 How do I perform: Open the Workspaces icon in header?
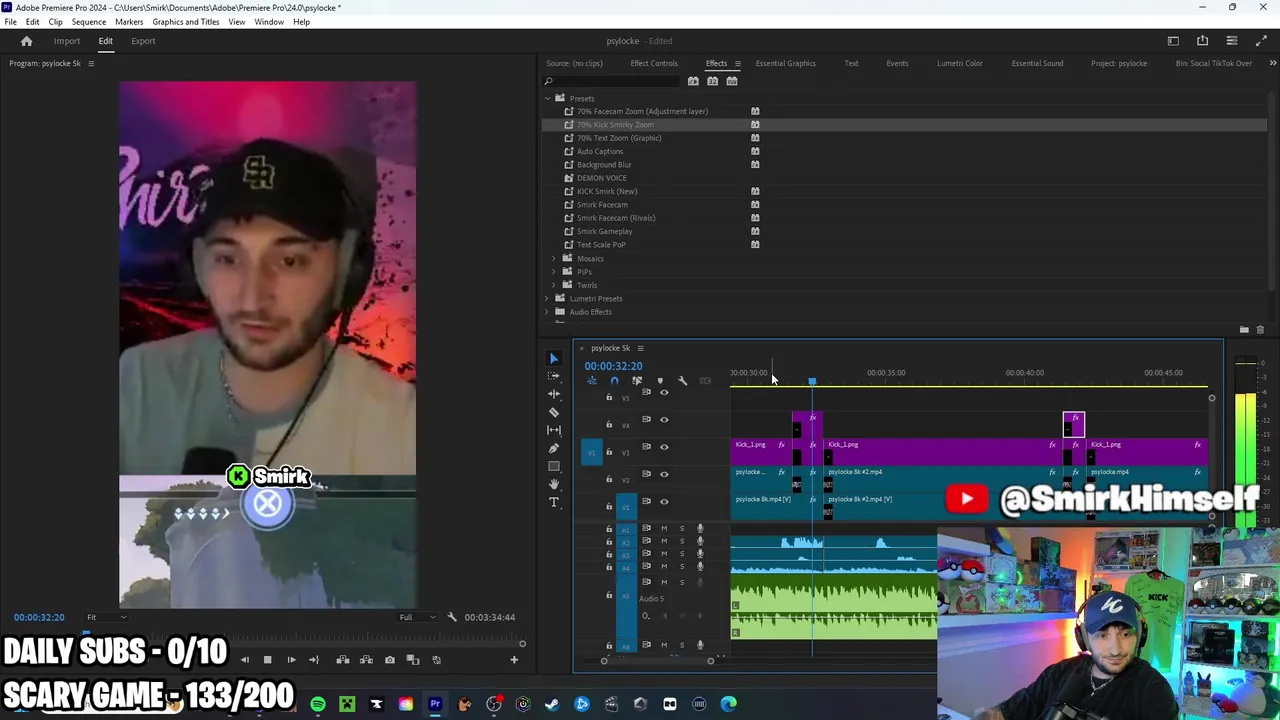pyautogui.click(x=1173, y=41)
